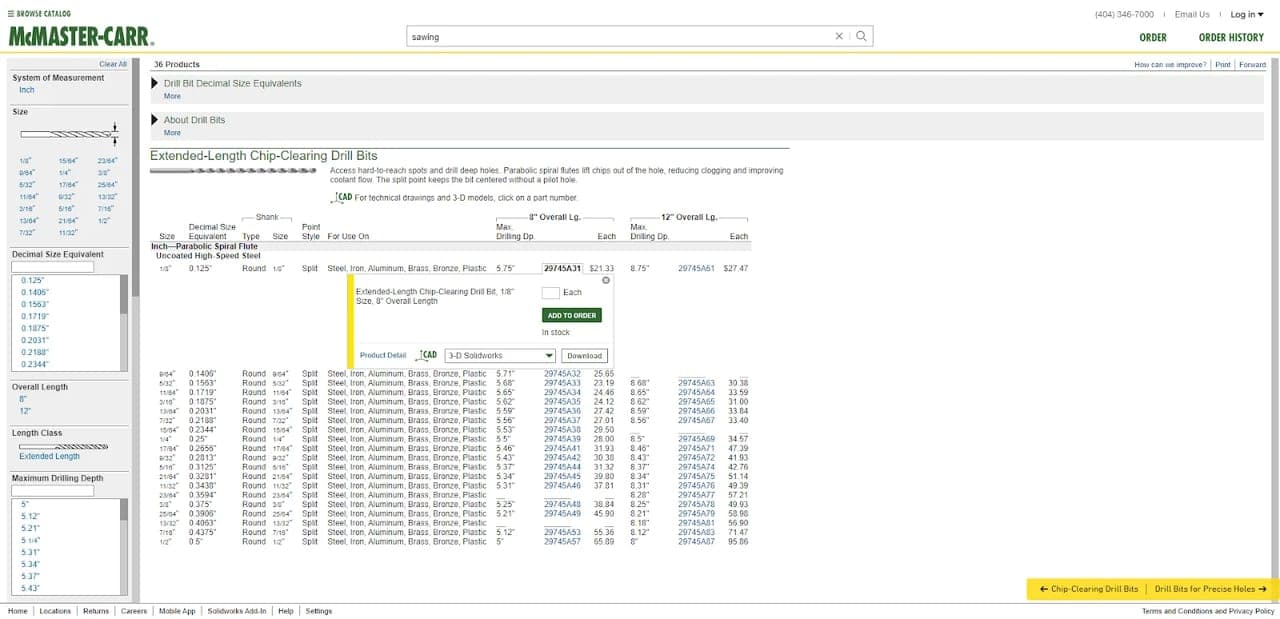This screenshot has height=619, width=1280.
Task: Filter by 1/2" size in the sidebar
Action: click(x=102, y=220)
